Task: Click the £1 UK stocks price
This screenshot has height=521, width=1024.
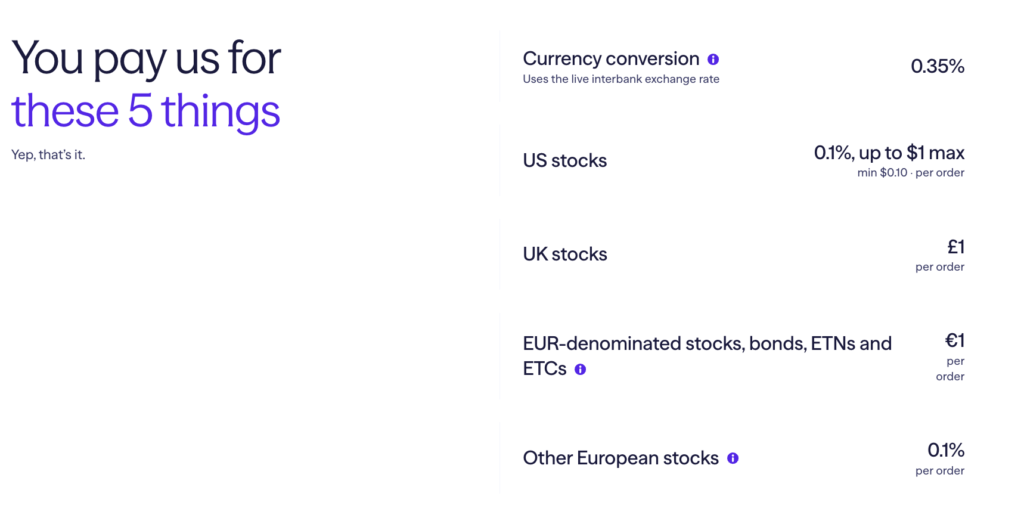Action: (x=955, y=246)
